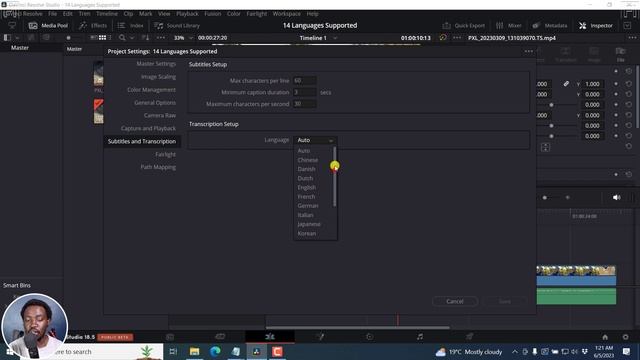Screen dimensions: 640x360
Task: Click the weather Mostly cloudy widget
Action: click(469, 351)
